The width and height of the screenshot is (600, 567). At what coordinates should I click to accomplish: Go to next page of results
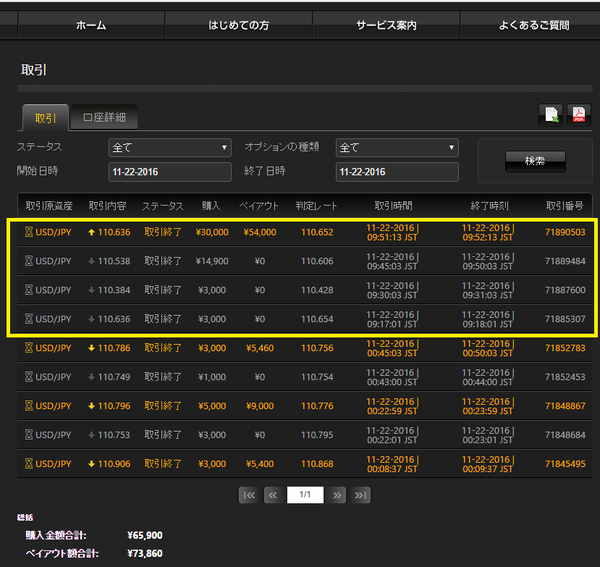[x=337, y=495]
